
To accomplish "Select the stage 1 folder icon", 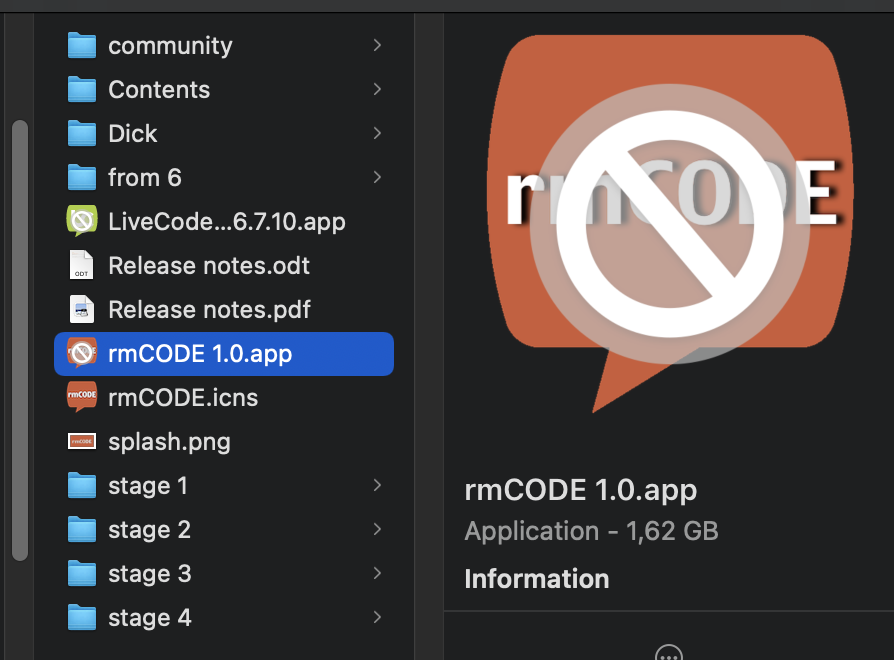I will pyautogui.click(x=82, y=486).
